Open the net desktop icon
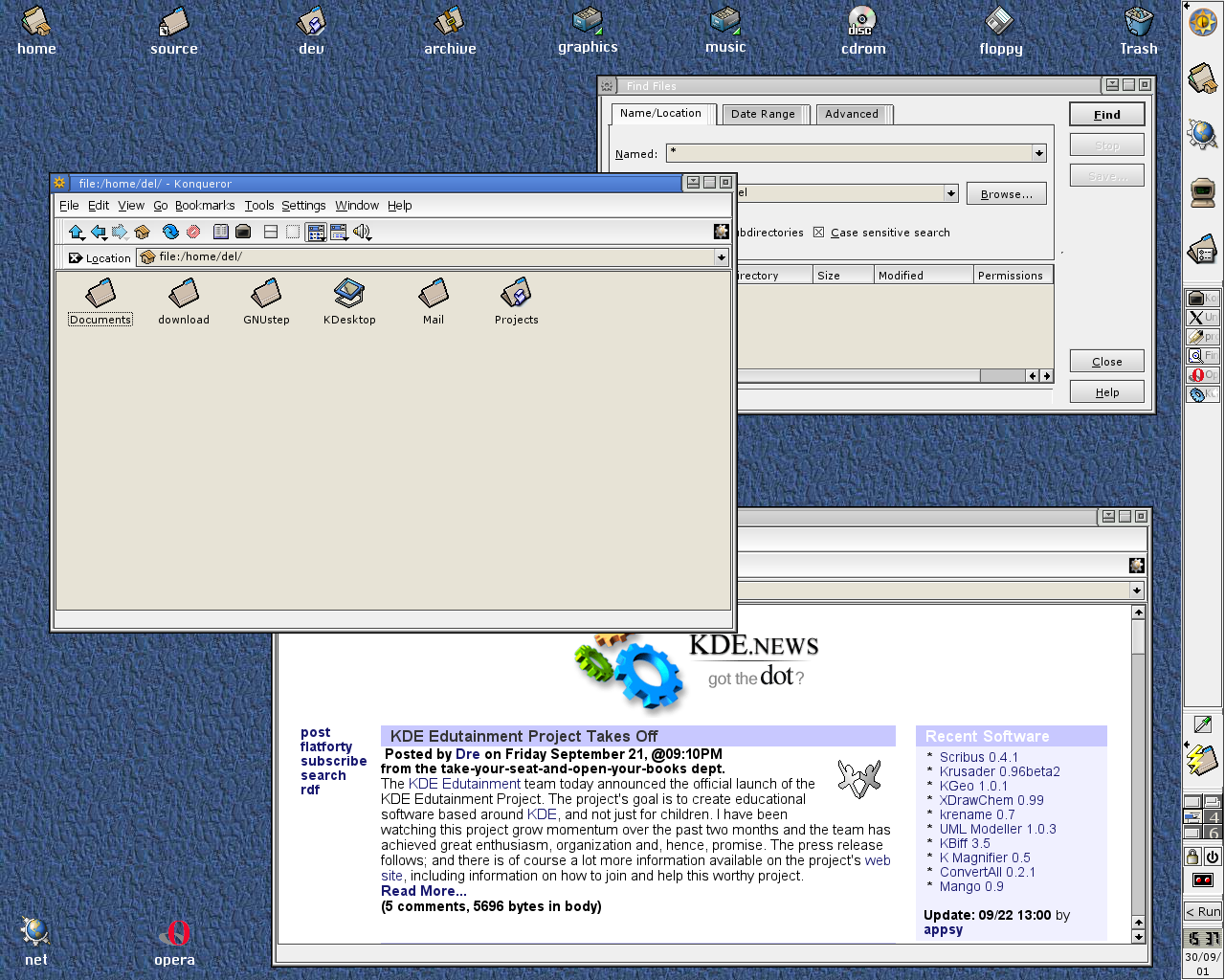 point(36,943)
